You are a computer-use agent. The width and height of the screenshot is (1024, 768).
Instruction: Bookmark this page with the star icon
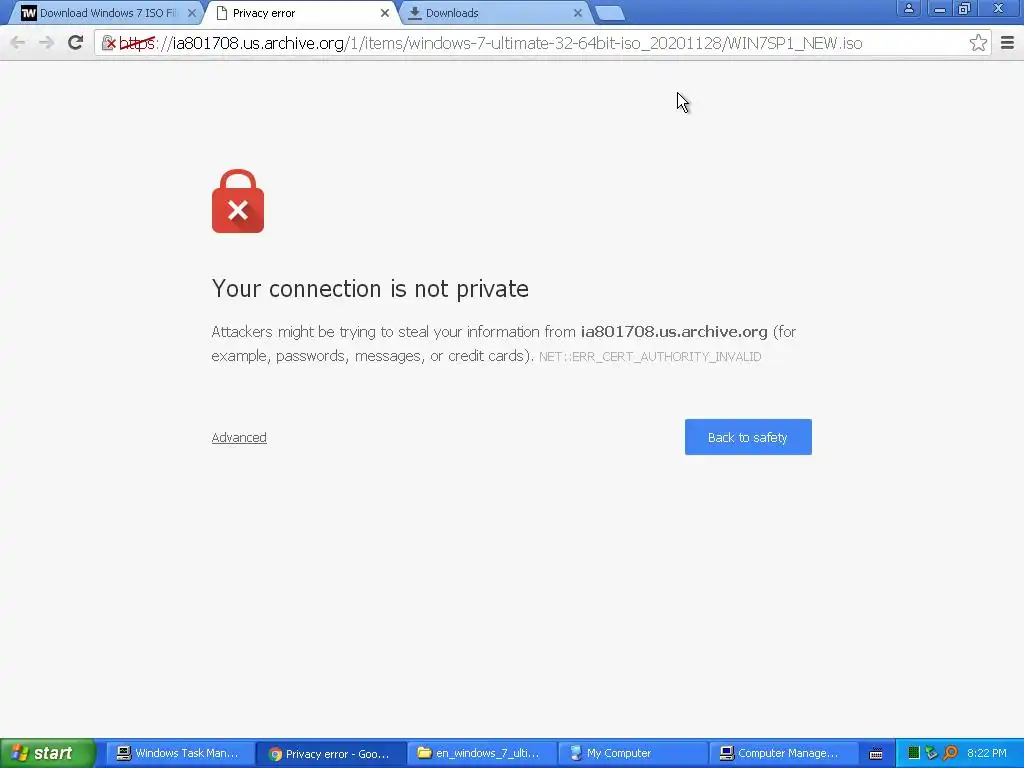pyautogui.click(x=978, y=43)
